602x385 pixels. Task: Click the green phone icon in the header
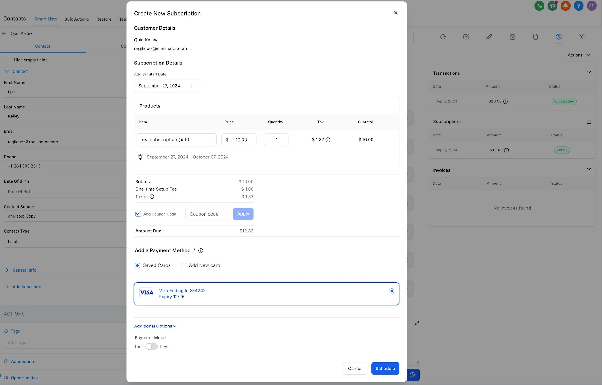coord(539,6)
